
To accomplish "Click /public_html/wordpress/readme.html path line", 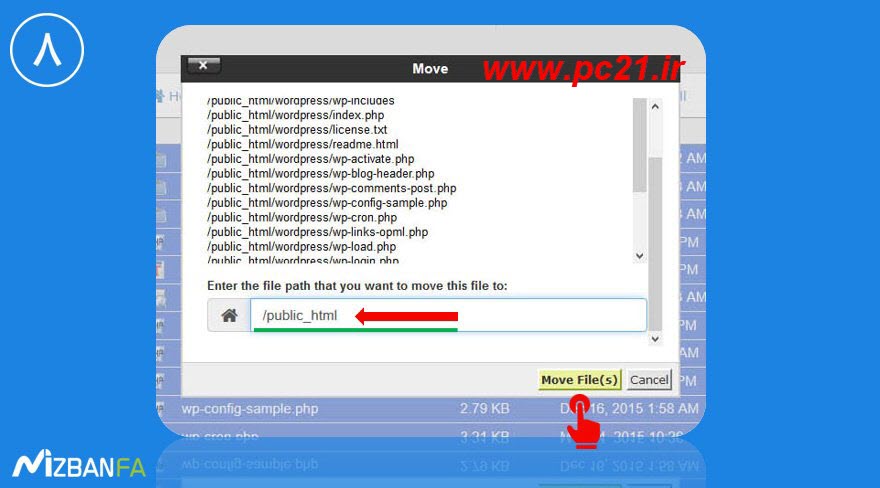I will coord(302,144).
